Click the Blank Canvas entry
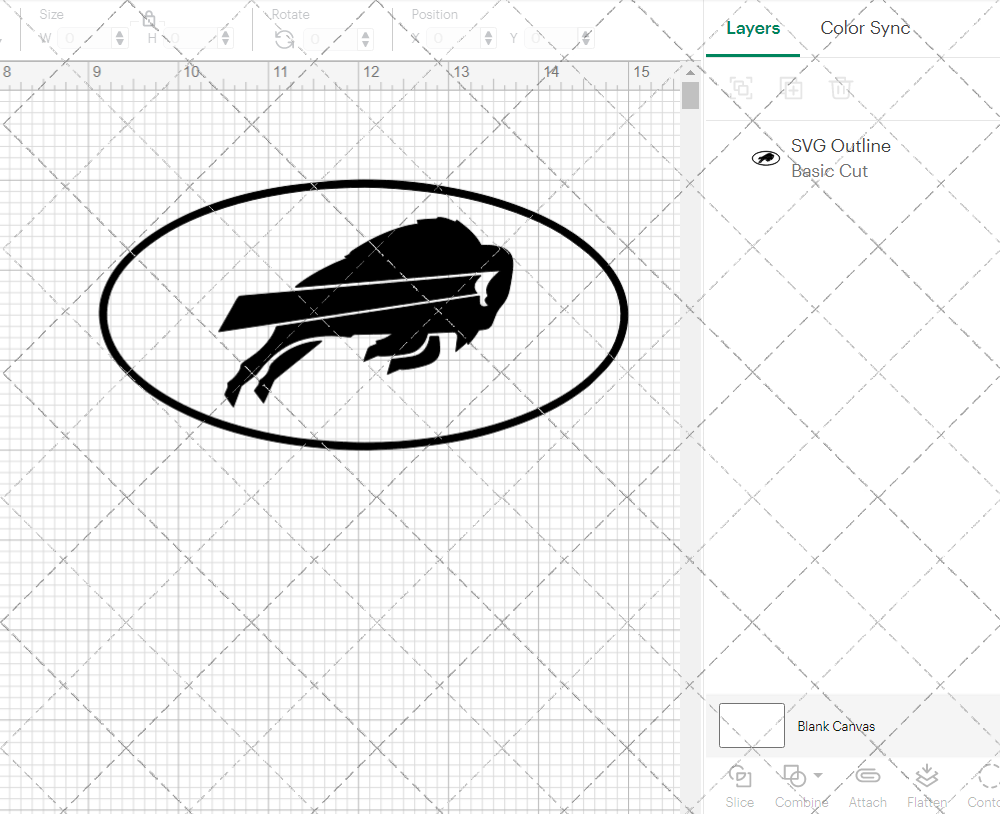Viewport: 1000px width, 814px height. [x=837, y=726]
